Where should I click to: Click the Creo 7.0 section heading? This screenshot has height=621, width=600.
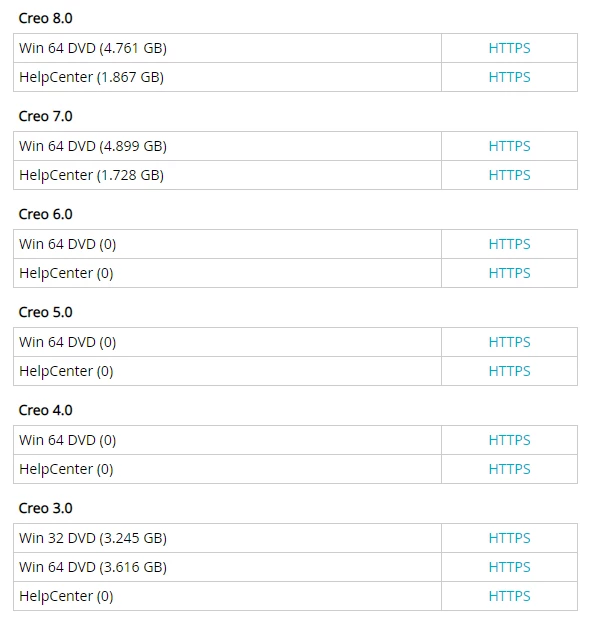[46, 116]
